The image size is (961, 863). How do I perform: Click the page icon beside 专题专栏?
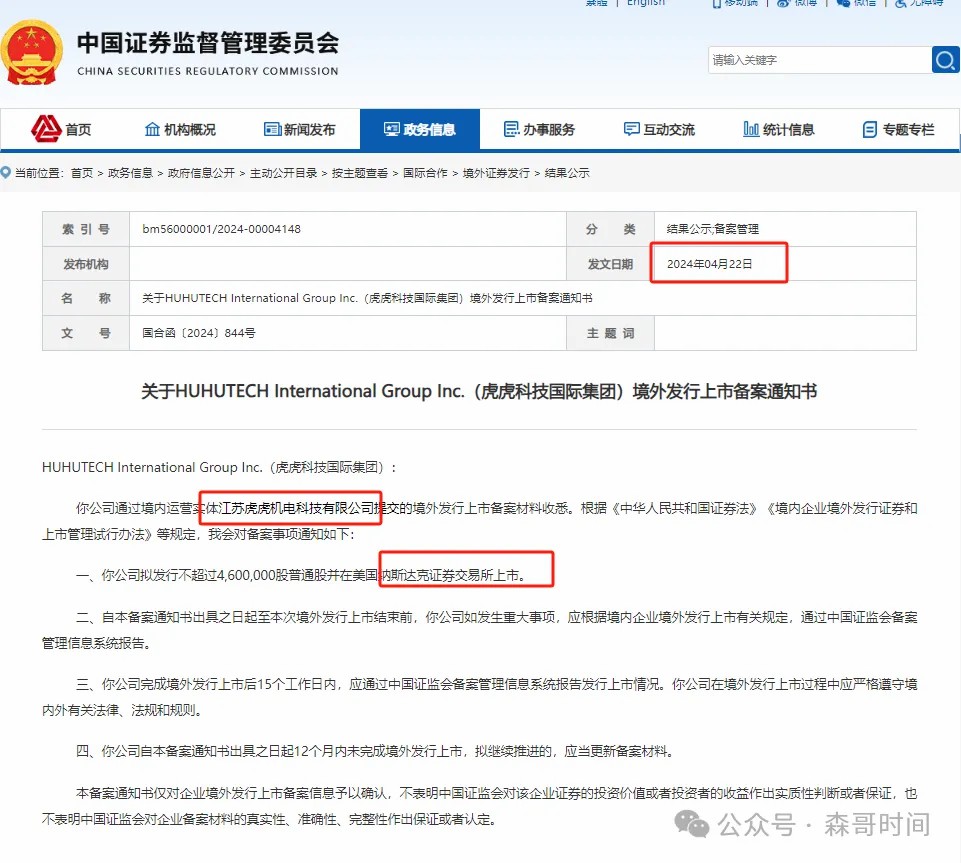(x=870, y=129)
